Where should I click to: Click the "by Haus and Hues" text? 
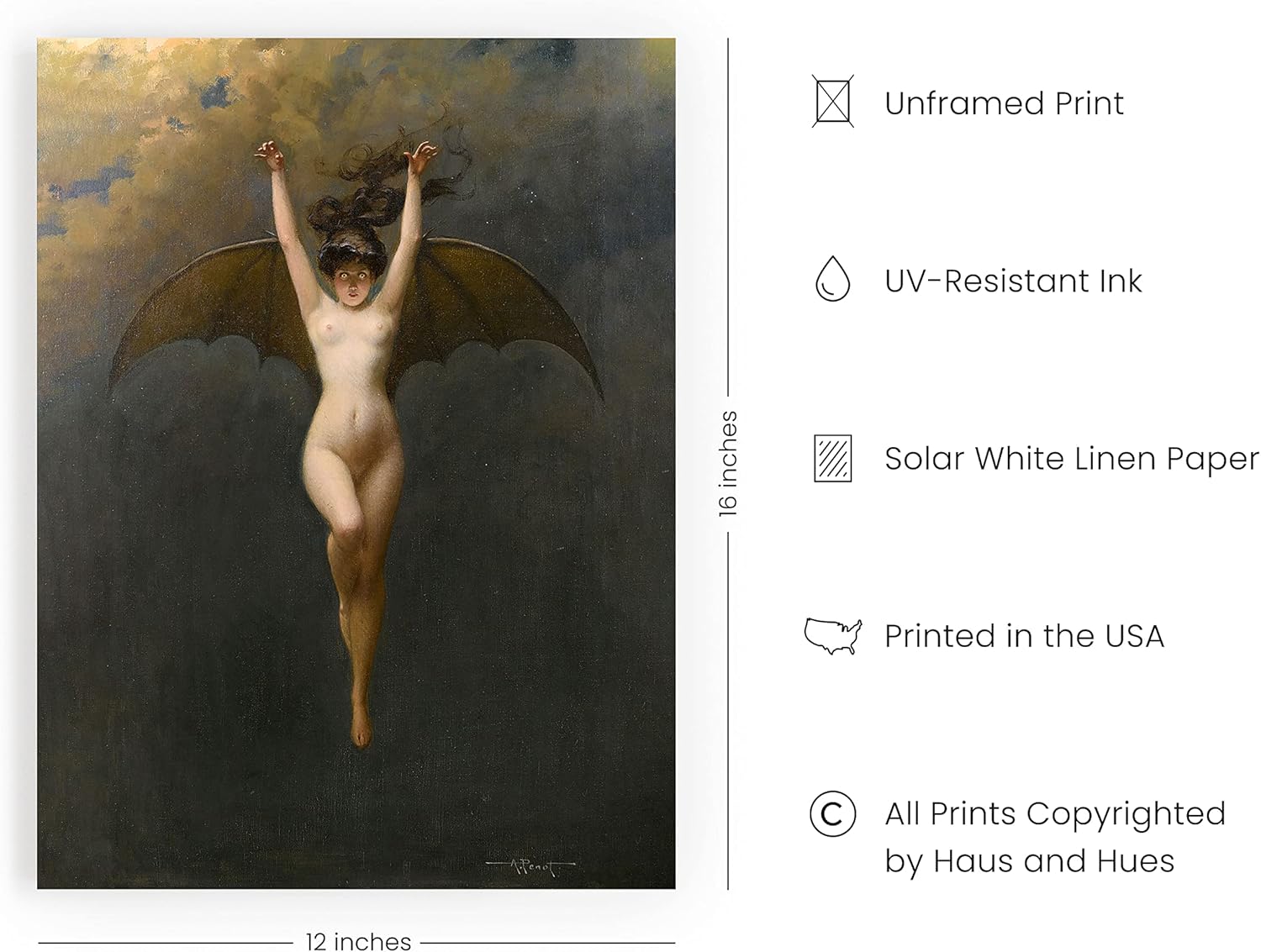tap(1029, 861)
